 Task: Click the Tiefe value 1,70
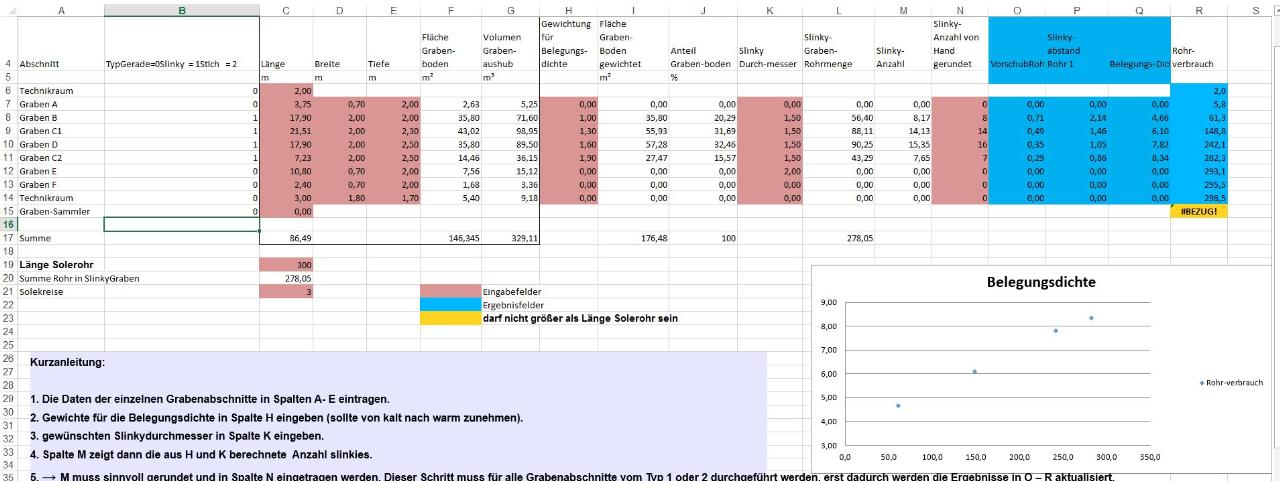pos(393,198)
